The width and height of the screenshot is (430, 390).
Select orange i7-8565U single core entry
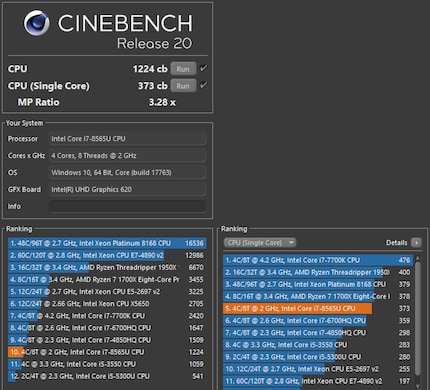click(x=318, y=308)
